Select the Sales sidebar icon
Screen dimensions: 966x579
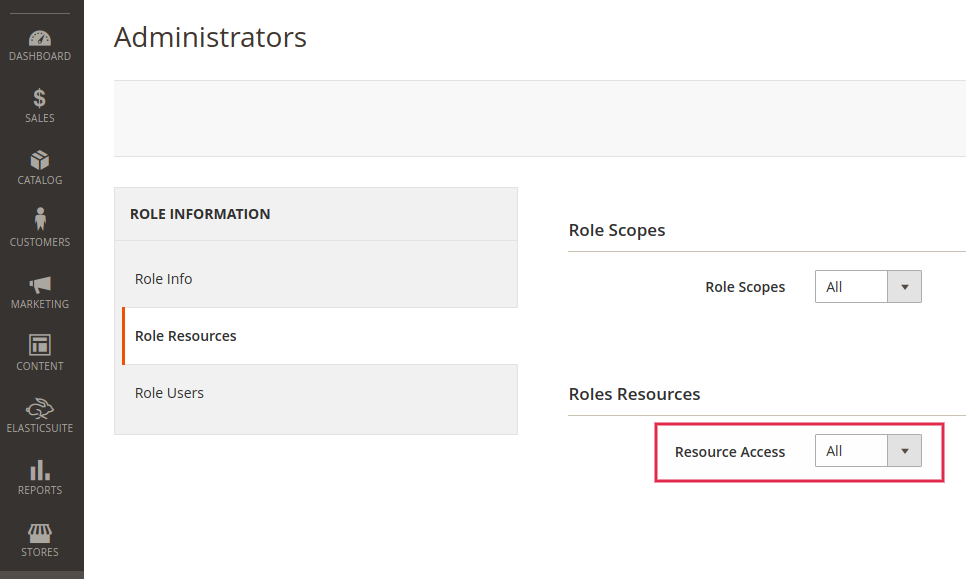[40, 103]
